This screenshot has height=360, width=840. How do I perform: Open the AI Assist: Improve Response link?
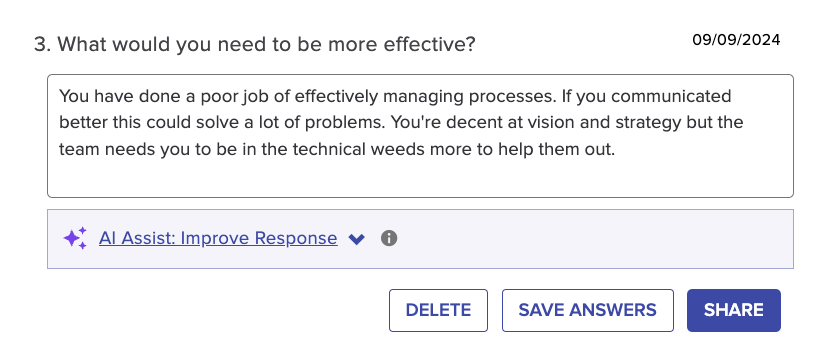pyautogui.click(x=218, y=238)
